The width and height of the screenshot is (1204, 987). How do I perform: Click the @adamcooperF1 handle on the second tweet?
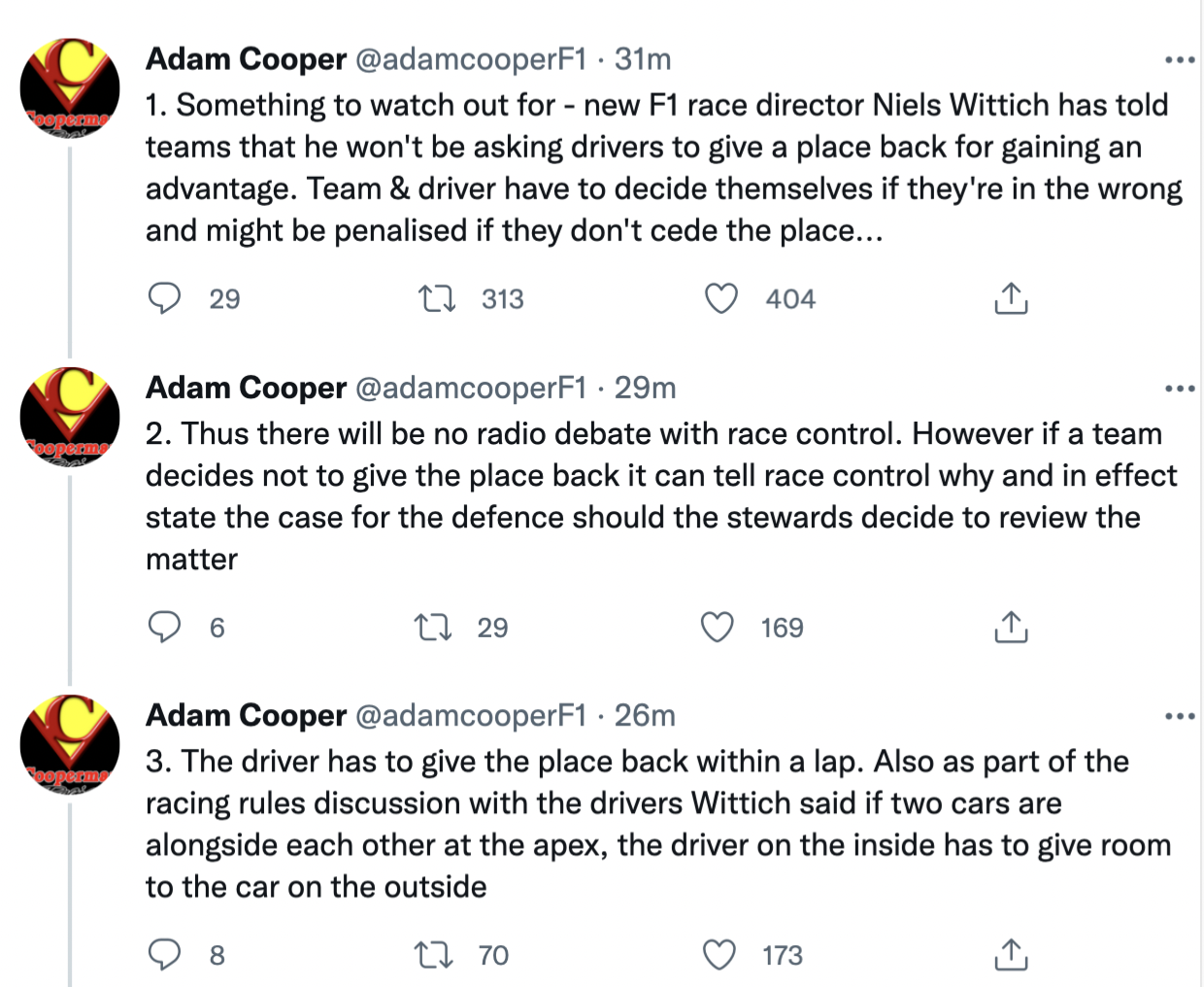pyautogui.click(x=471, y=388)
